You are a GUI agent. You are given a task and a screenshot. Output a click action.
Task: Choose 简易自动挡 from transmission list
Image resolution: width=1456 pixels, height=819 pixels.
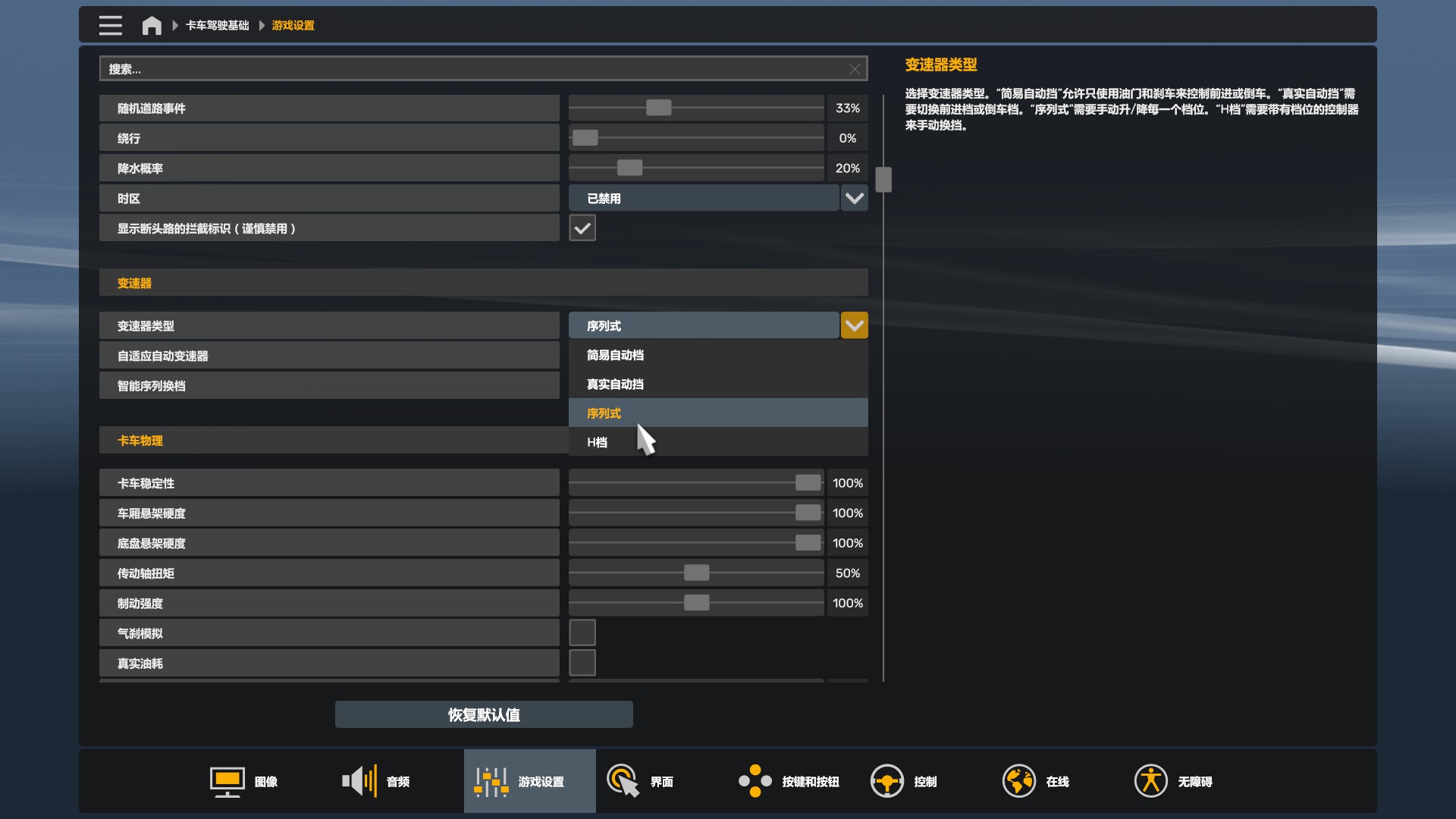(x=615, y=355)
